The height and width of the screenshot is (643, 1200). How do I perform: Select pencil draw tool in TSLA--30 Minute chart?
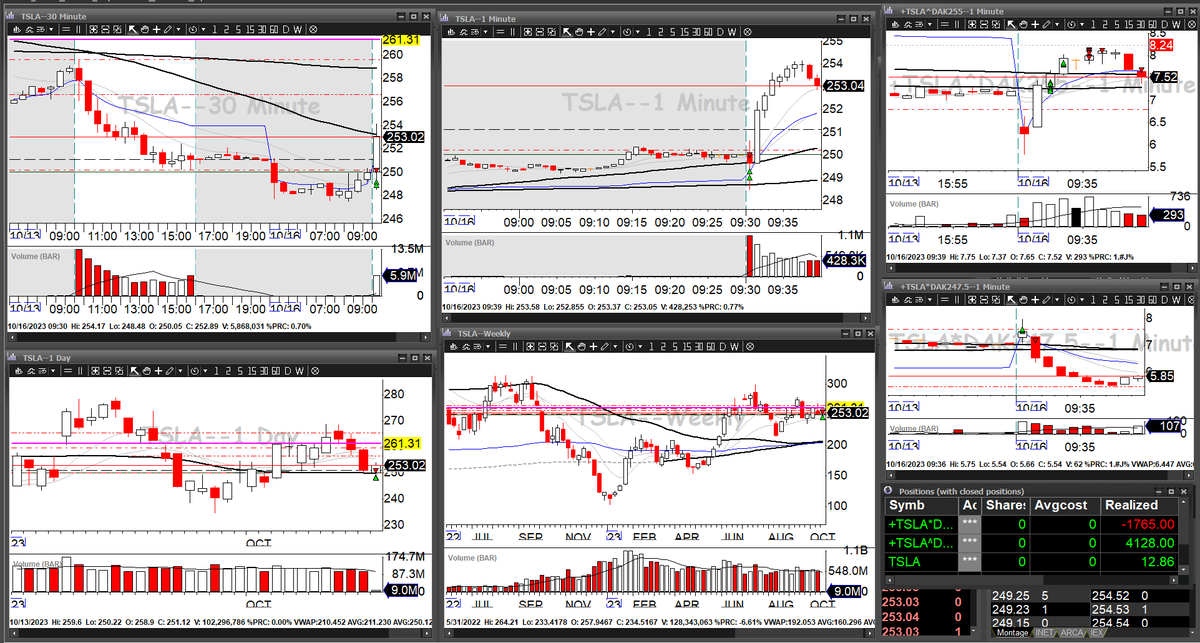click(168, 29)
